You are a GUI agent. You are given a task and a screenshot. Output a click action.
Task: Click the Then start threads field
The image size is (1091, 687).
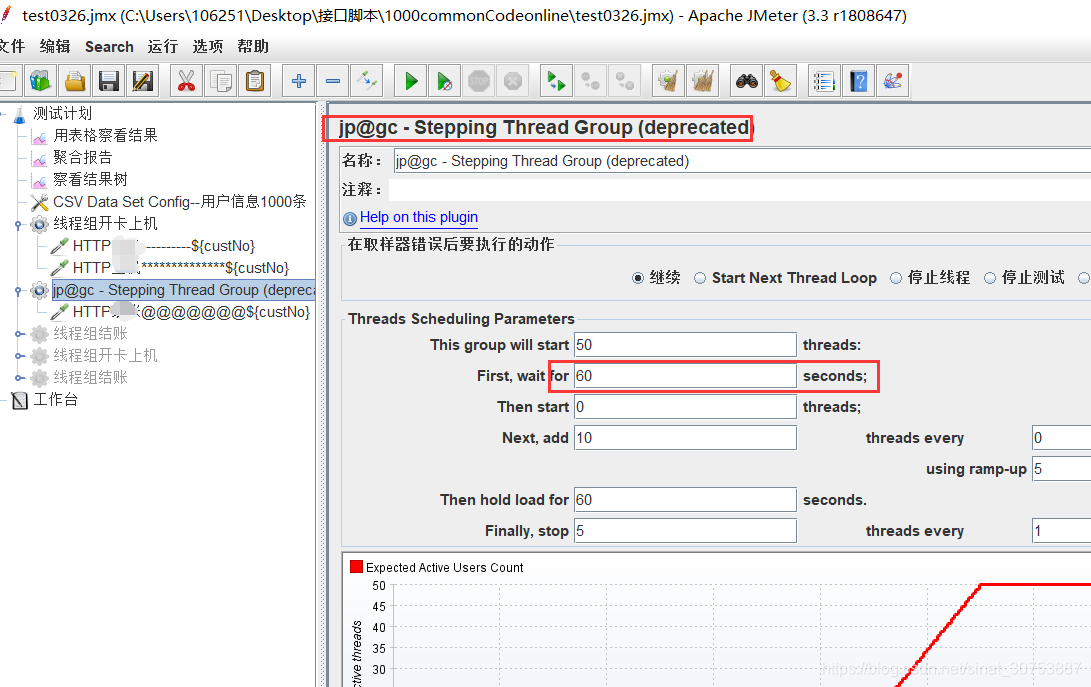685,406
